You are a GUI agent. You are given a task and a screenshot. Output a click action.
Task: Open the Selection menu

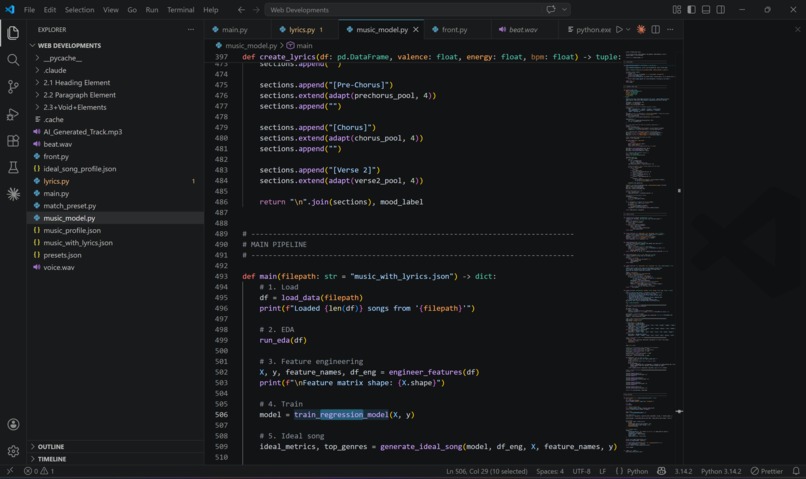(x=79, y=10)
